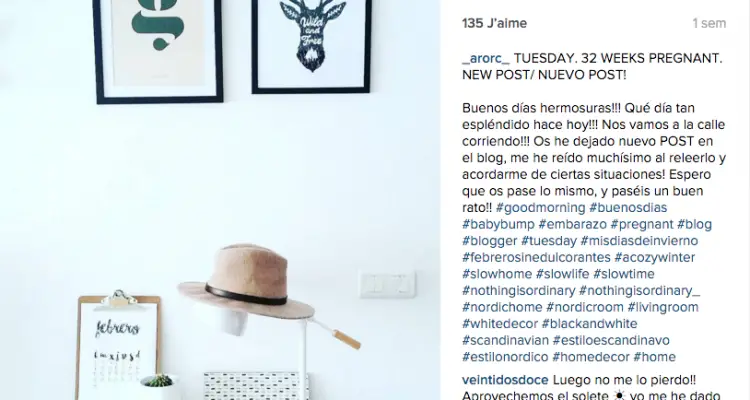This screenshot has width=750, height=400.
Task: Open the #buenosdias hashtag
Action: [628, 208]
